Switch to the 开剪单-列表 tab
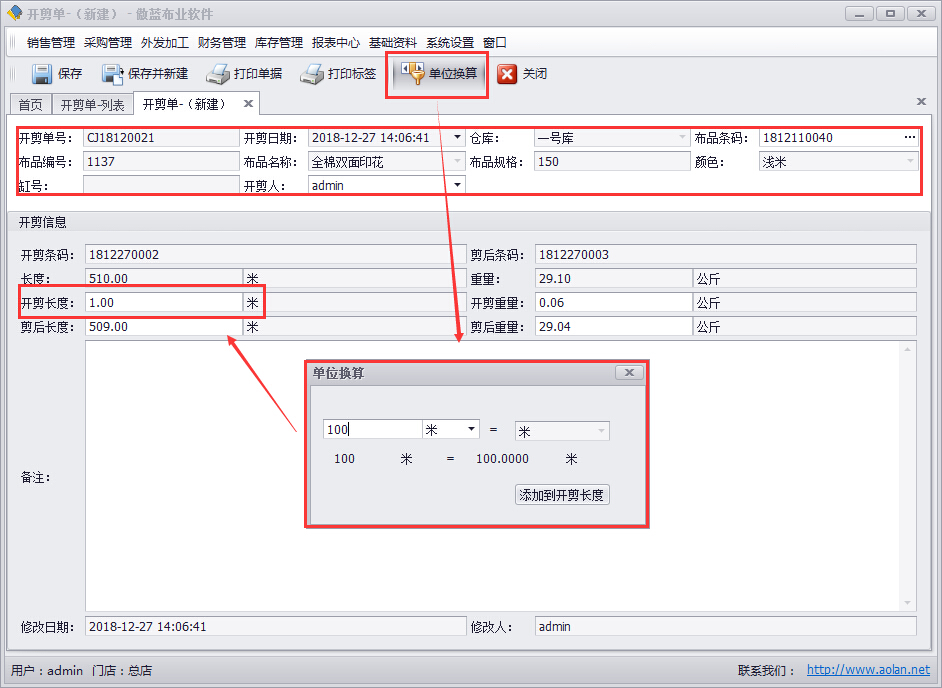942x688 pixels. 92,105
